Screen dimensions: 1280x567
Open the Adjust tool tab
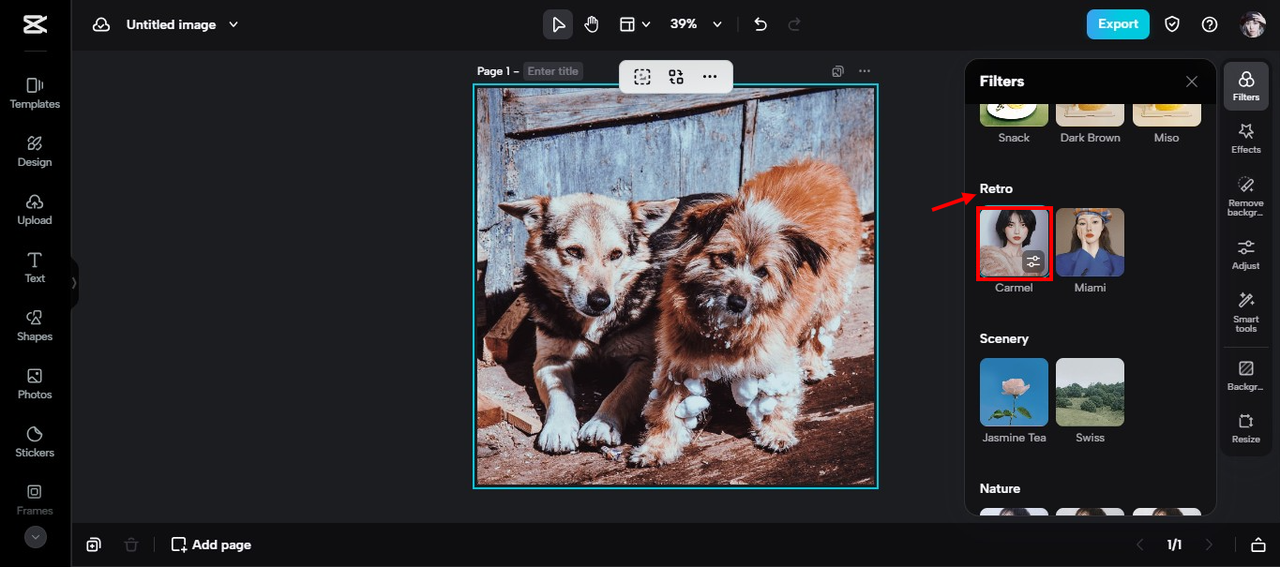[1246, 254]
